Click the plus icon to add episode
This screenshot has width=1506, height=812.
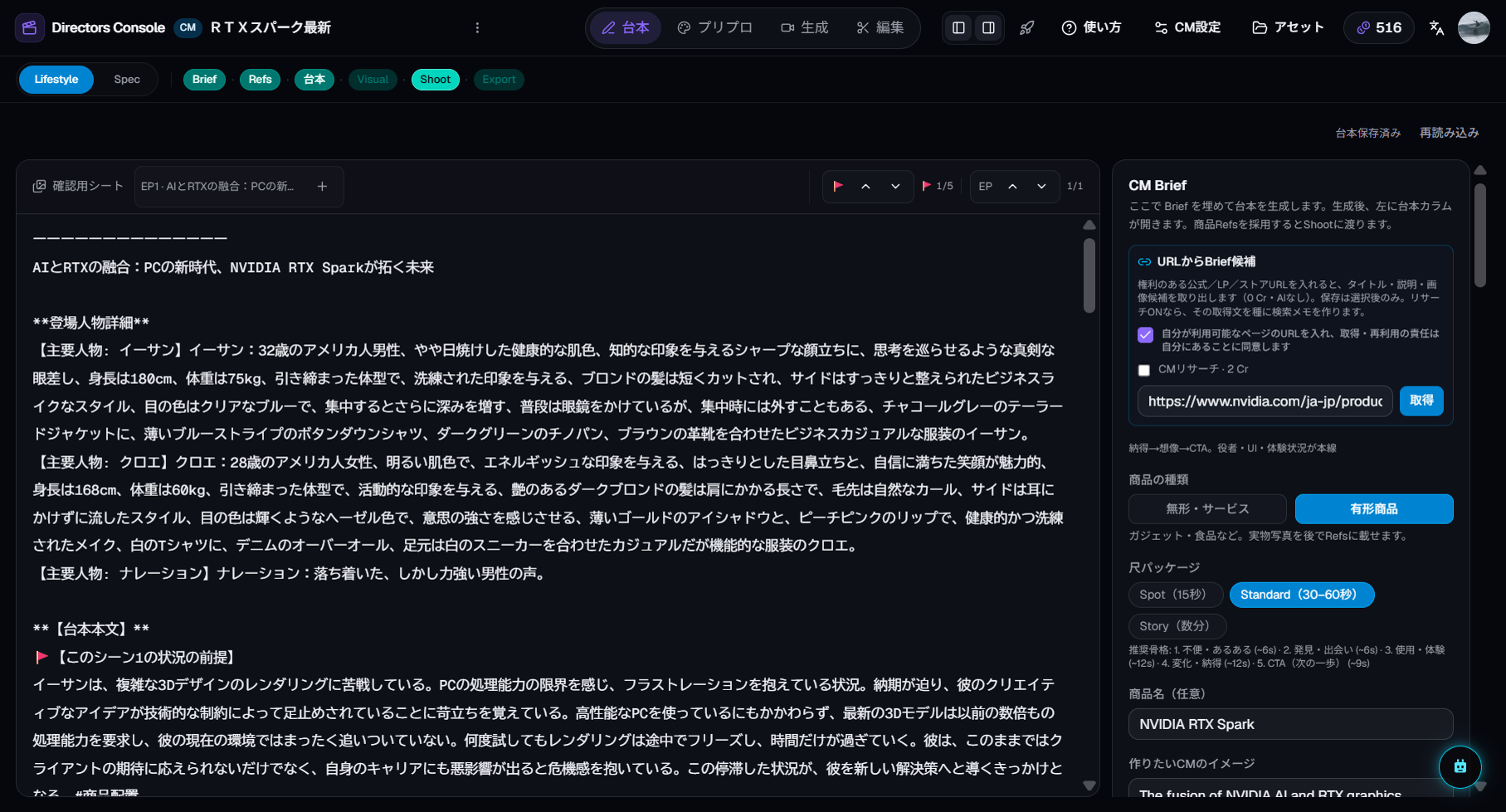(x=322, y=187)
